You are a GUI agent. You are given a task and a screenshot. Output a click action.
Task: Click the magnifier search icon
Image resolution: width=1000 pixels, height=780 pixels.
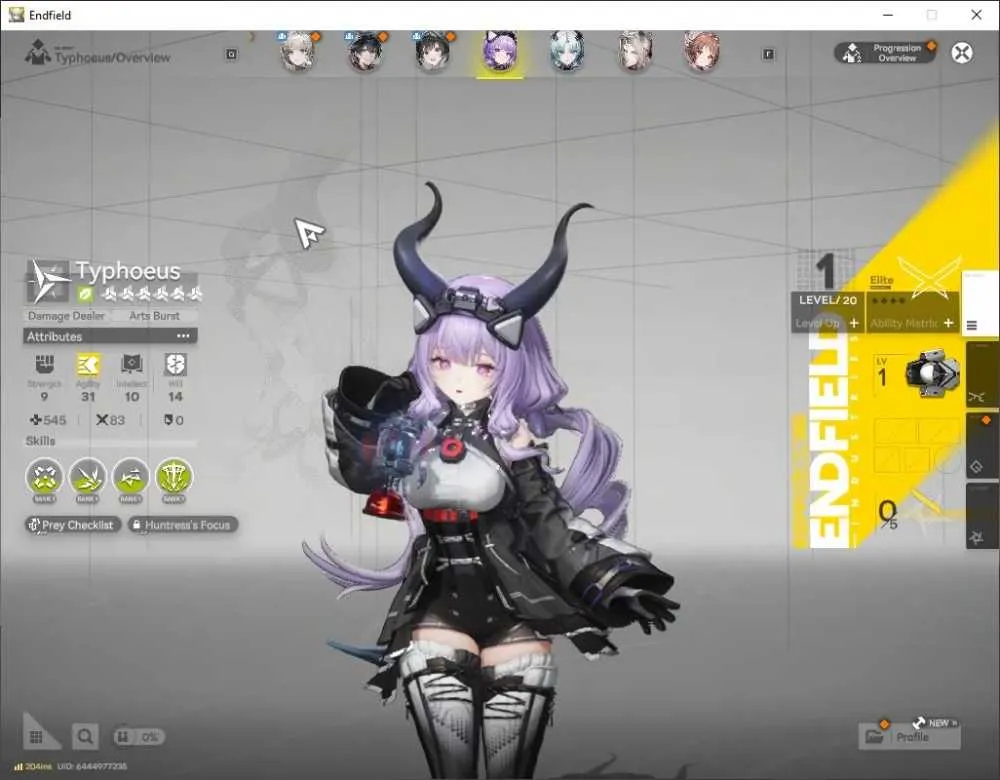pyautogui.click(x=85, y=737)
